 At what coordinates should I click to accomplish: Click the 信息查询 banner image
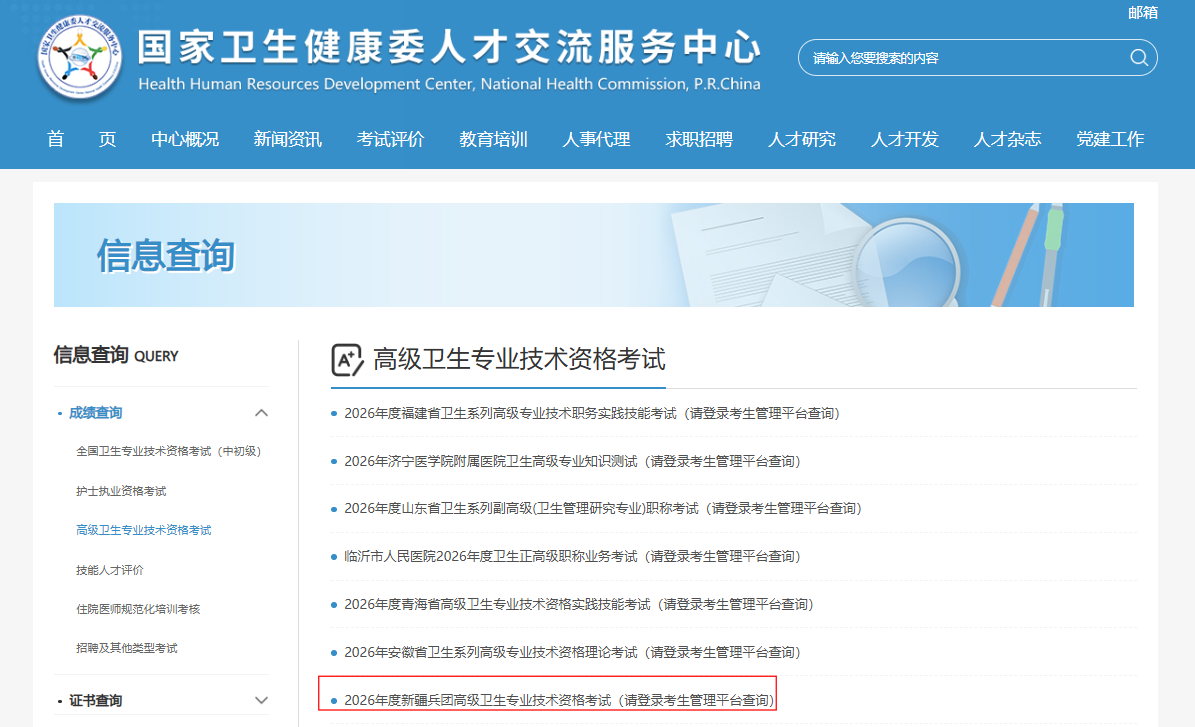coord(594,255)
